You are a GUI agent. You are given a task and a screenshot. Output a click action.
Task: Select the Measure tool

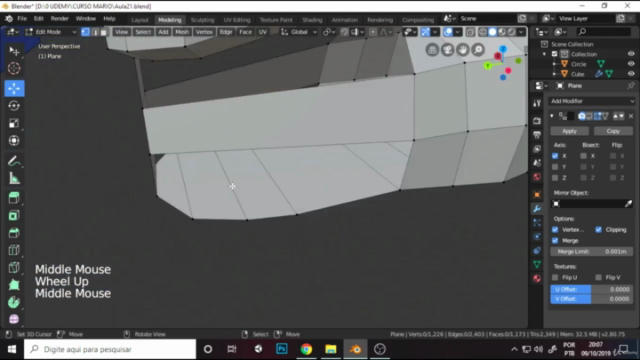pos(14,178)
